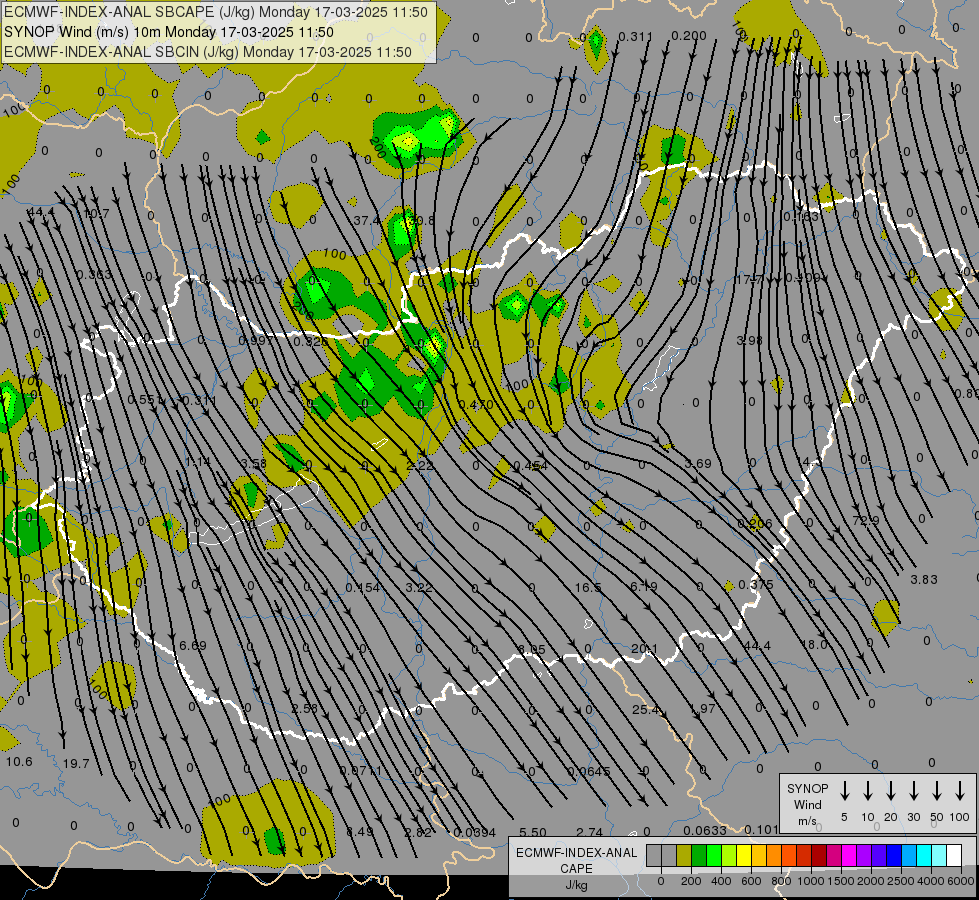
Task: Pick the dark green swatch above 200
Action: click(x=699, y=855)
